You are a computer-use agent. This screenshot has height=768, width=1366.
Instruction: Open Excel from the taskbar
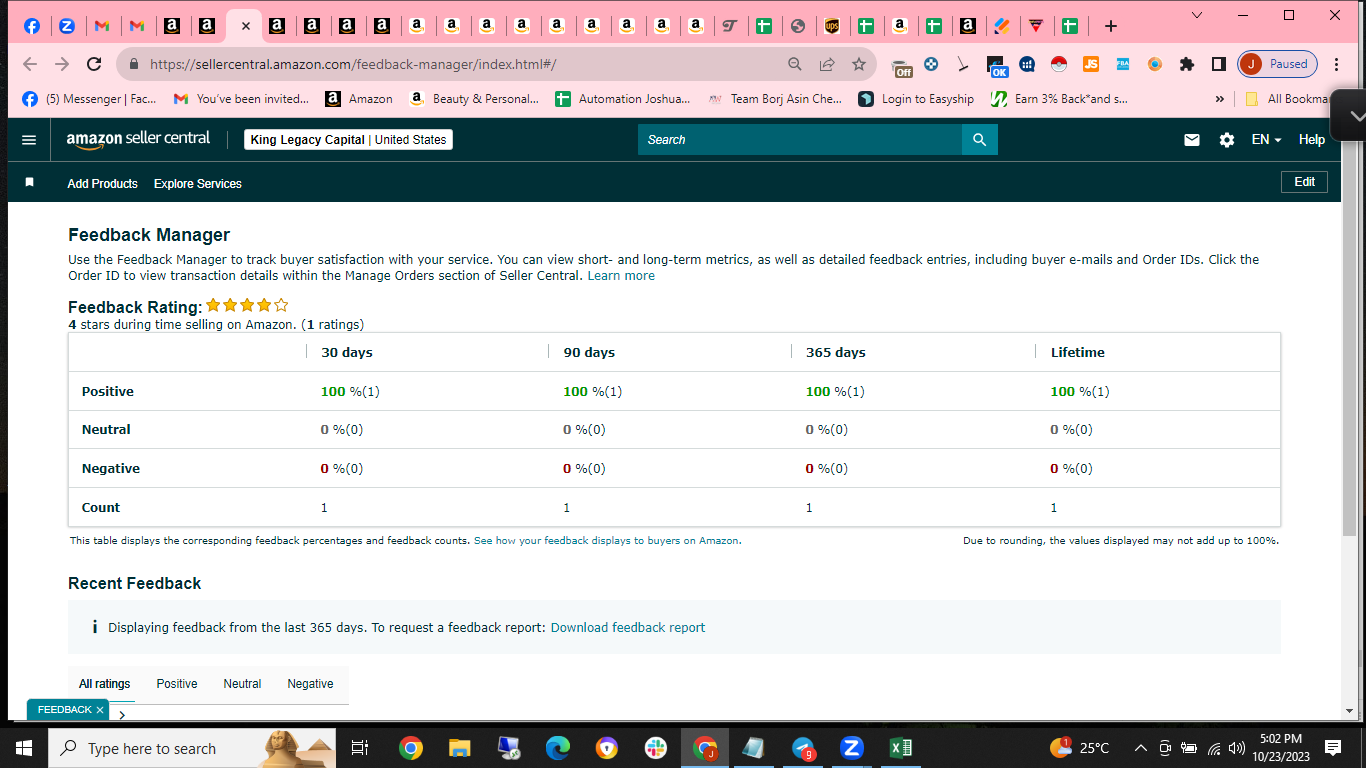pyautogui.click(x=900, y=748)
